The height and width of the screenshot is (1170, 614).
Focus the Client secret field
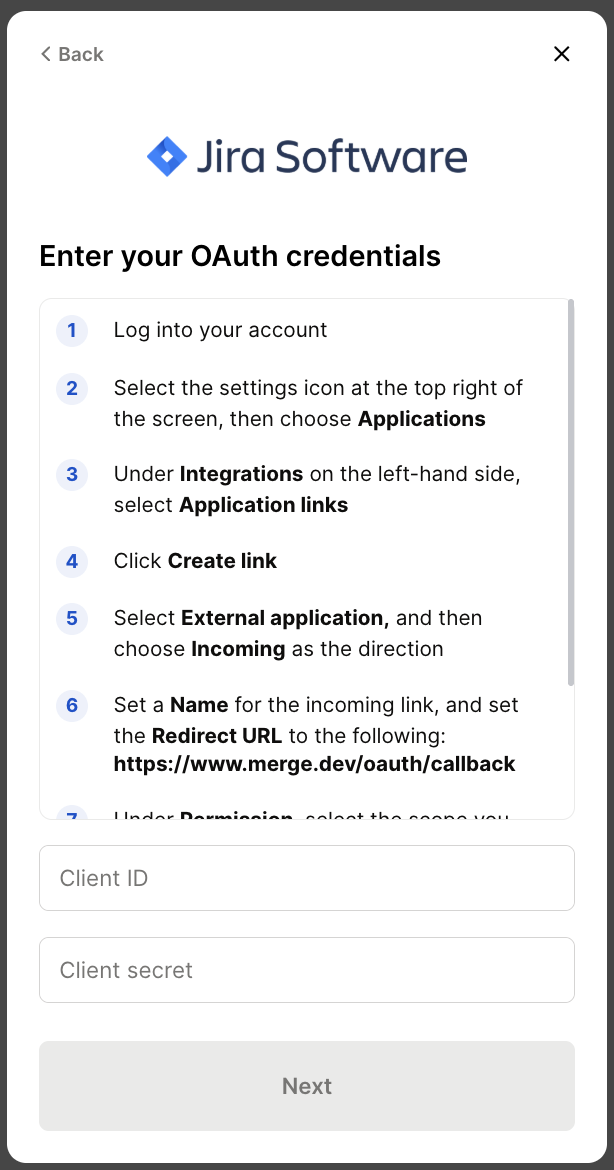pyautogui.click(x=306, y=970)
